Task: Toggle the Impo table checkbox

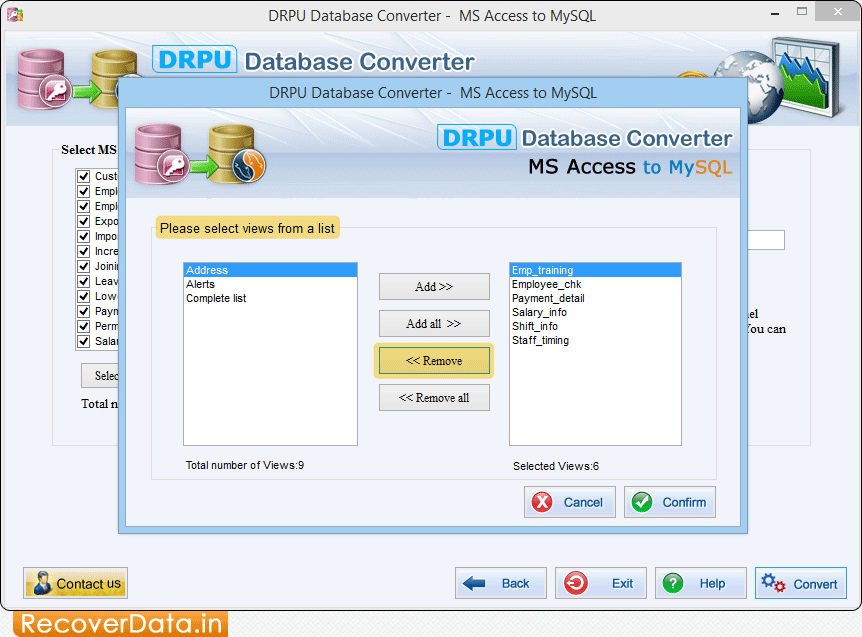Action: coord(84,236)
